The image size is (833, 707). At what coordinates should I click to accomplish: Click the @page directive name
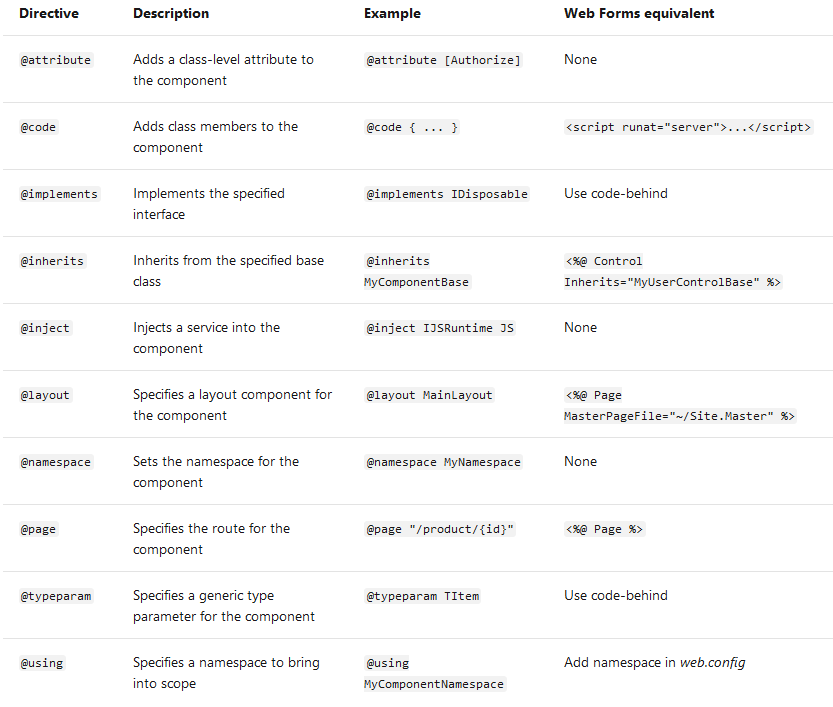[x=39, y=529]
